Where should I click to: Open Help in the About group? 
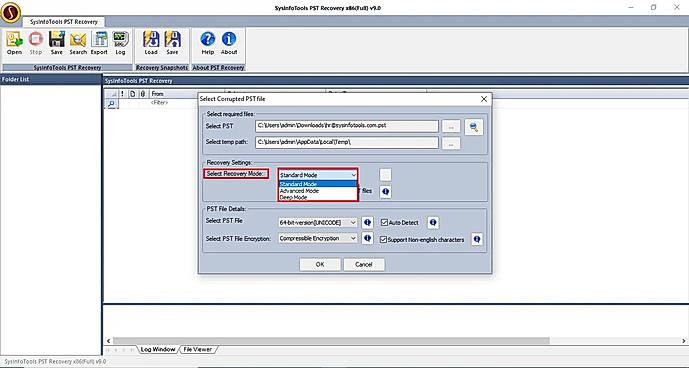click(x=207, y=43)
